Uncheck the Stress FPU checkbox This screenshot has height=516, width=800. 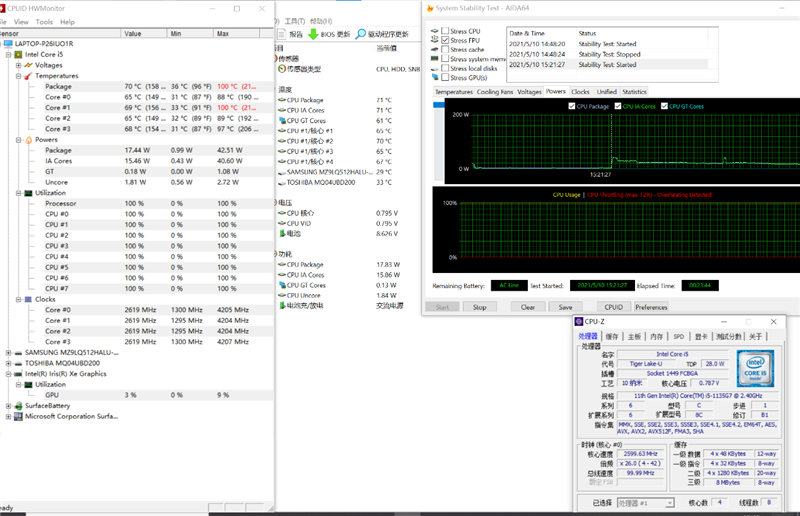pos(445,40)
